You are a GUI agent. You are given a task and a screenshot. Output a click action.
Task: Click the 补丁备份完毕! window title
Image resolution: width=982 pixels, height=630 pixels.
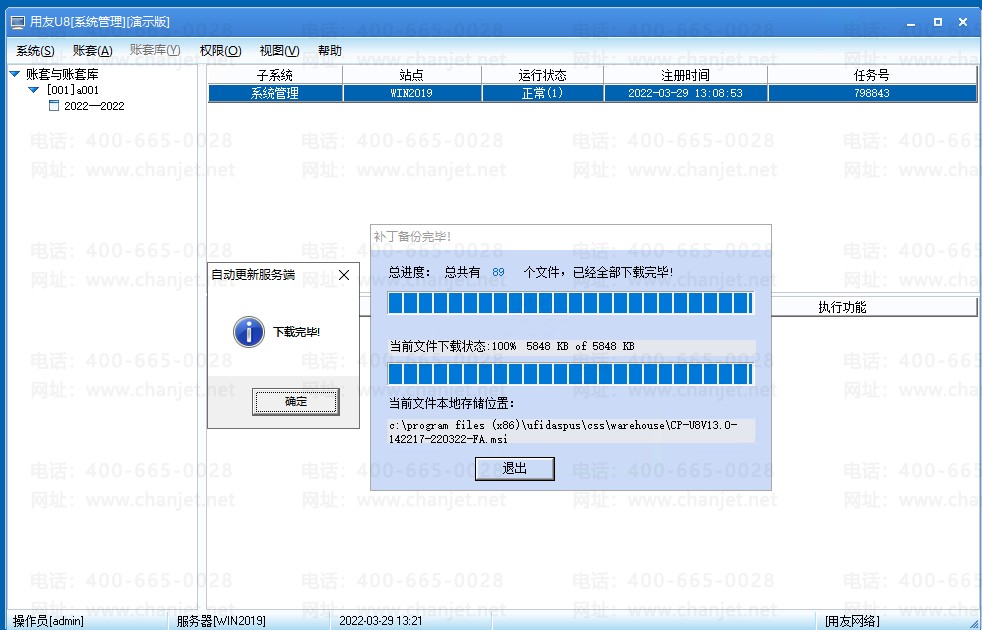[x=412, y=237]
